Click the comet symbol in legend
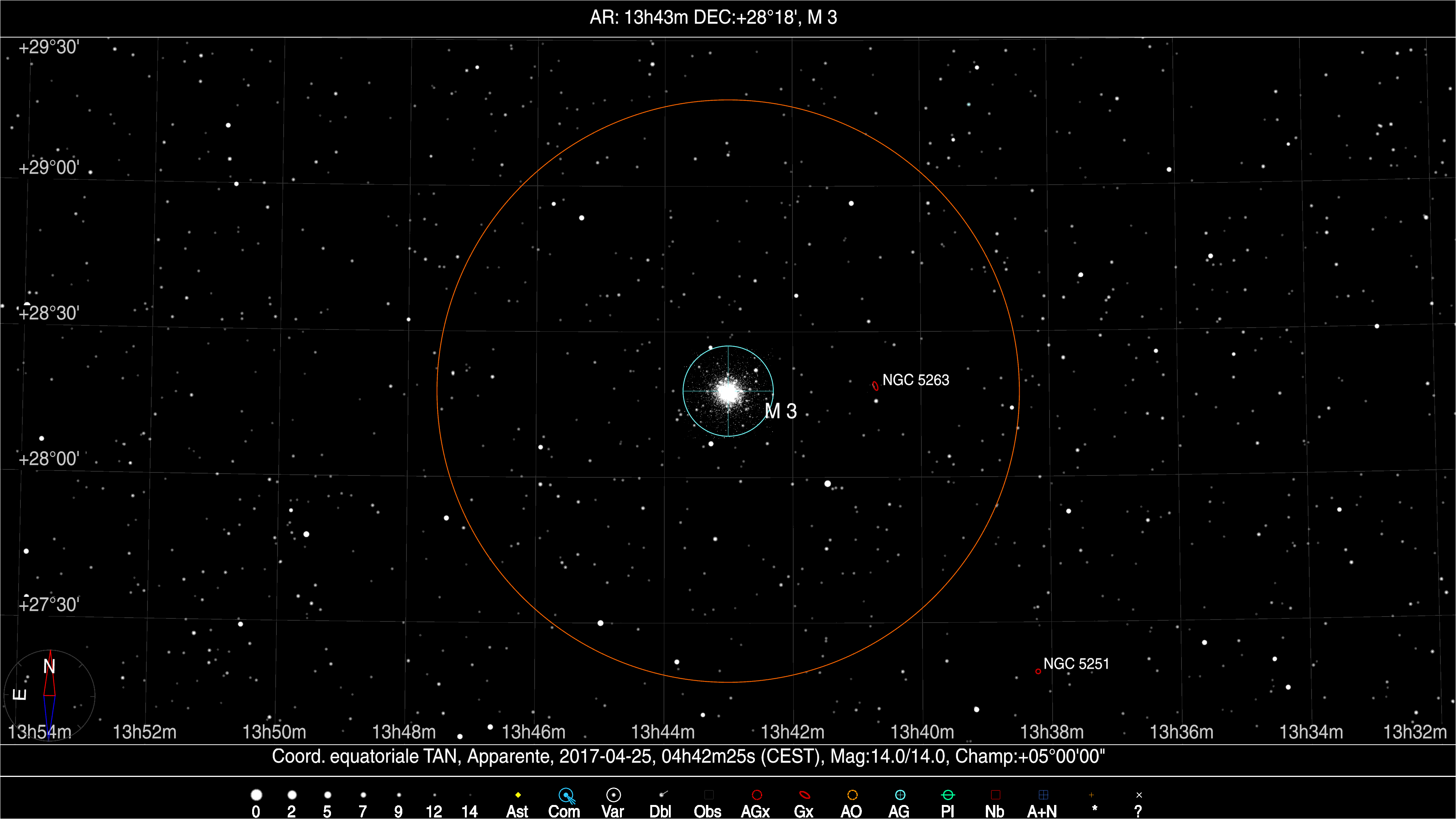Viewport: 1456px width, 819px height. [x=566, y=795]
